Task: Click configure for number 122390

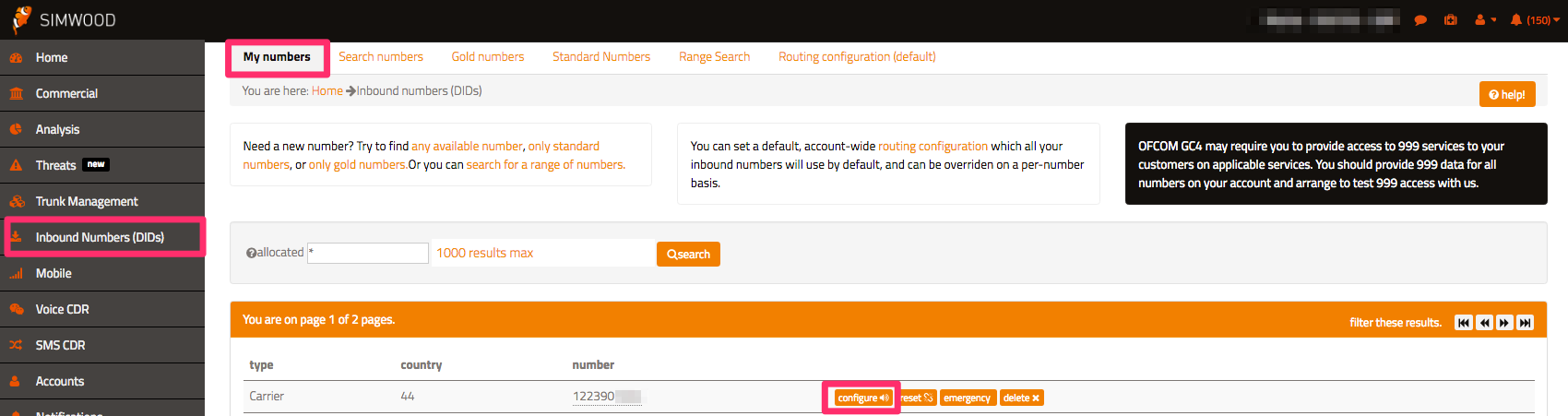Action: tap(862, 398)
